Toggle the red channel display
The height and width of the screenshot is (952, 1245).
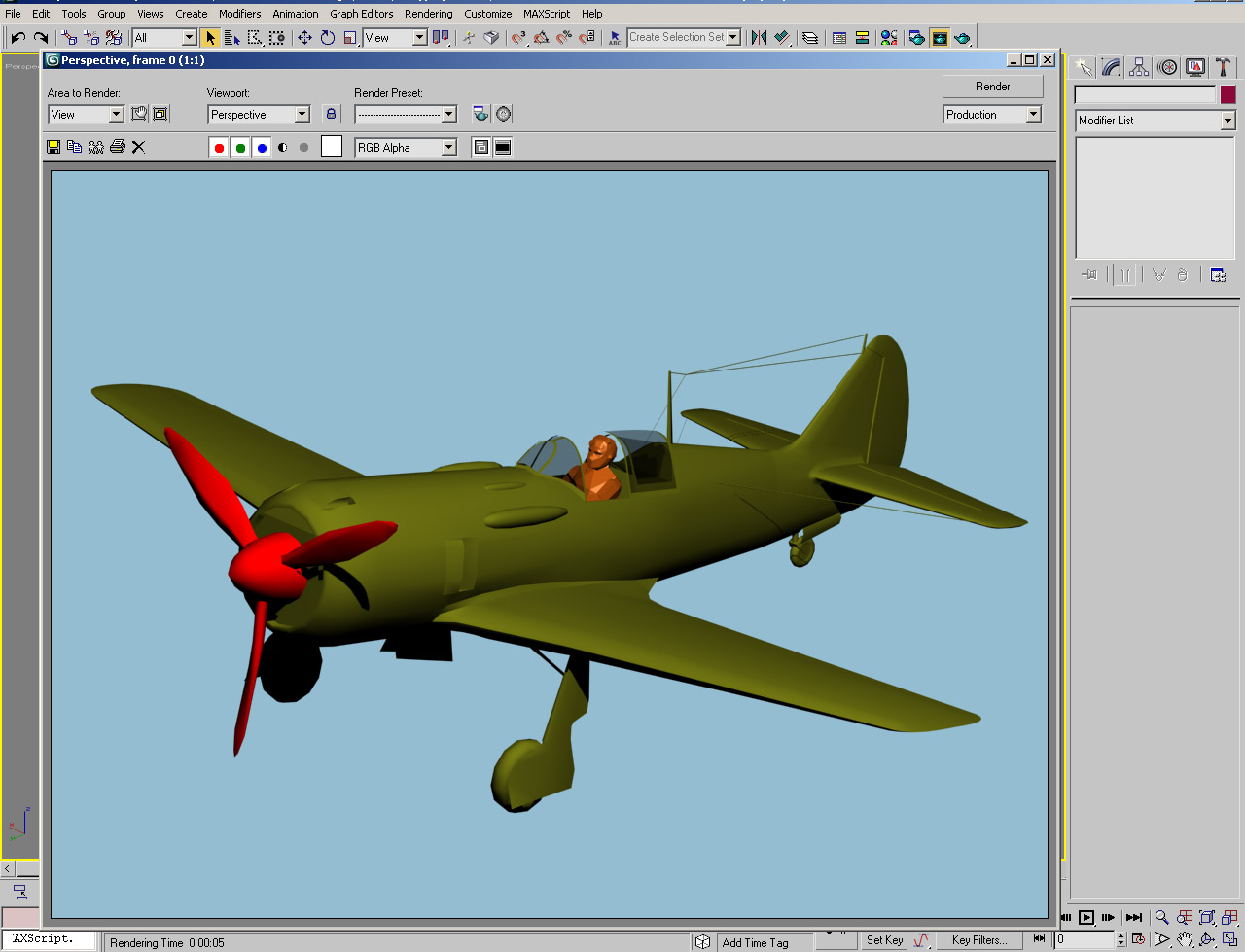click(x=219, y=148)
